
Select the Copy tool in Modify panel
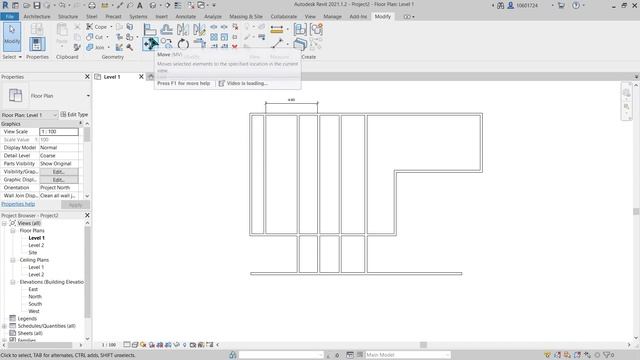coord(167,43)
